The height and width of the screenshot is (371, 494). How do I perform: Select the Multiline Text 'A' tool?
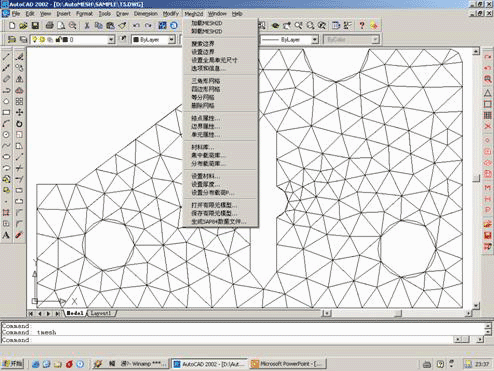6,235
